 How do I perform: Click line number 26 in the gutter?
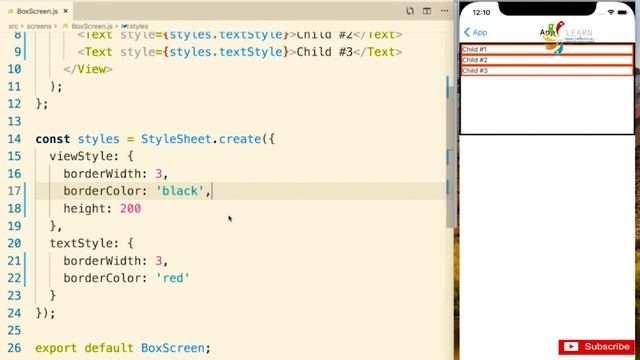(14, 348)
